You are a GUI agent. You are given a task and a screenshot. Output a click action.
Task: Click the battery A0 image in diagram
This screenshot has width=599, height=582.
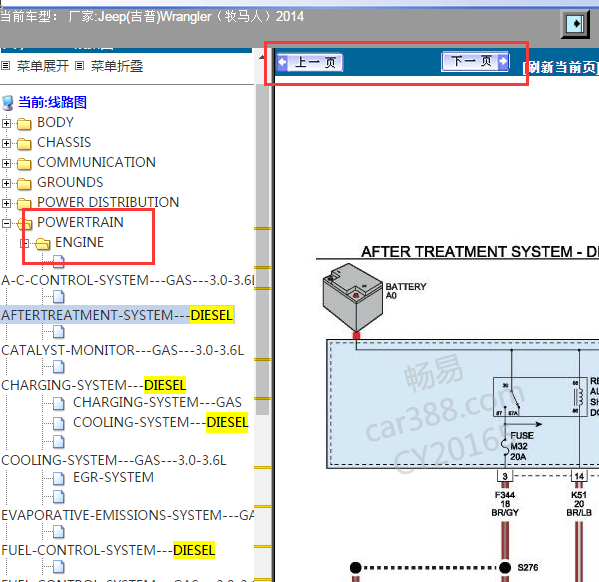point(352,297)
